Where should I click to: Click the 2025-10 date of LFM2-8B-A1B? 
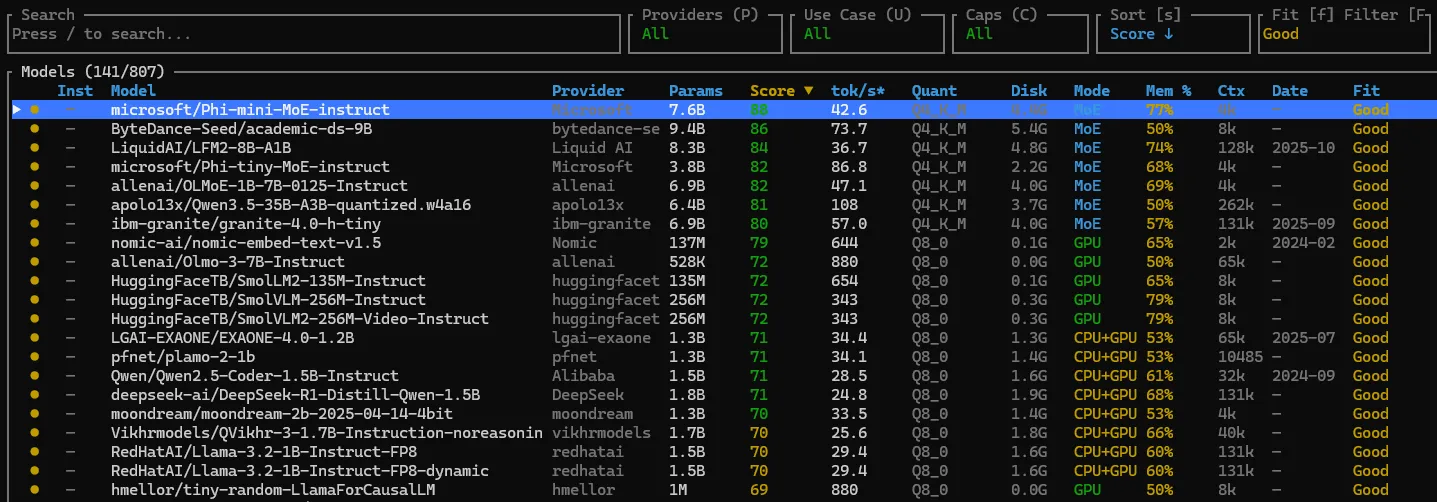pyautogui.click(x=1303, y=148)
